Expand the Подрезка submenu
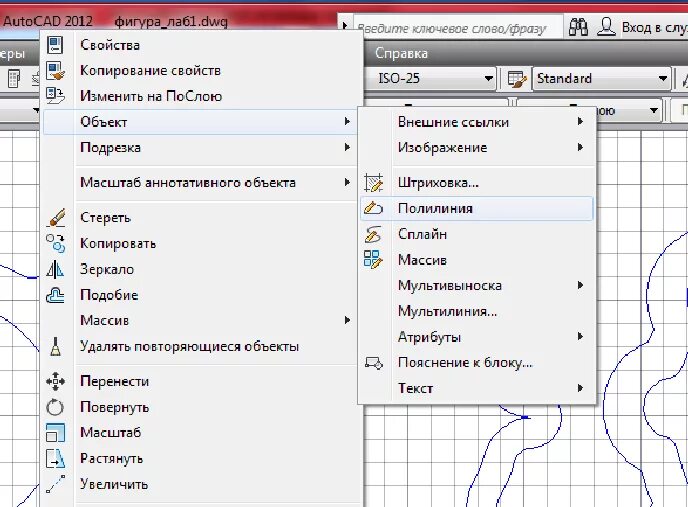Screen dimensions: 688x507 click(x=347, y=147)
